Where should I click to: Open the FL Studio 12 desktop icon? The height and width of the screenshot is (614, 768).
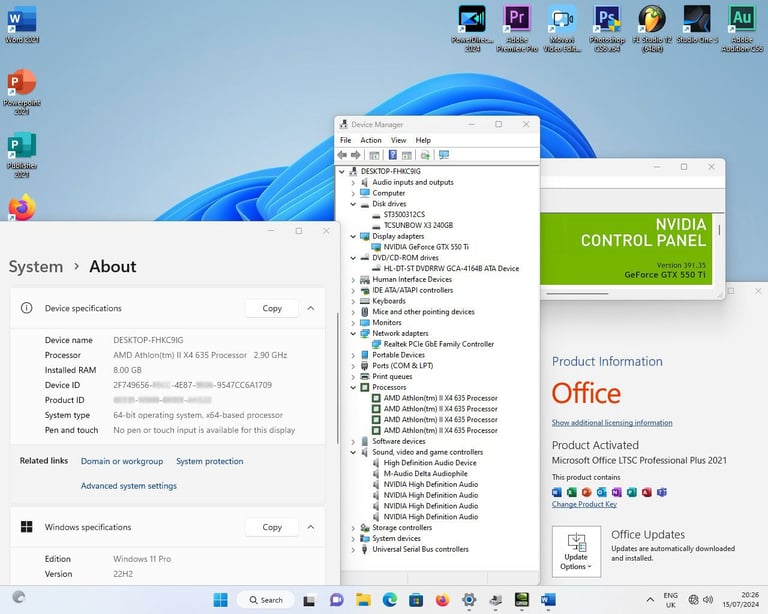(652, 28)
